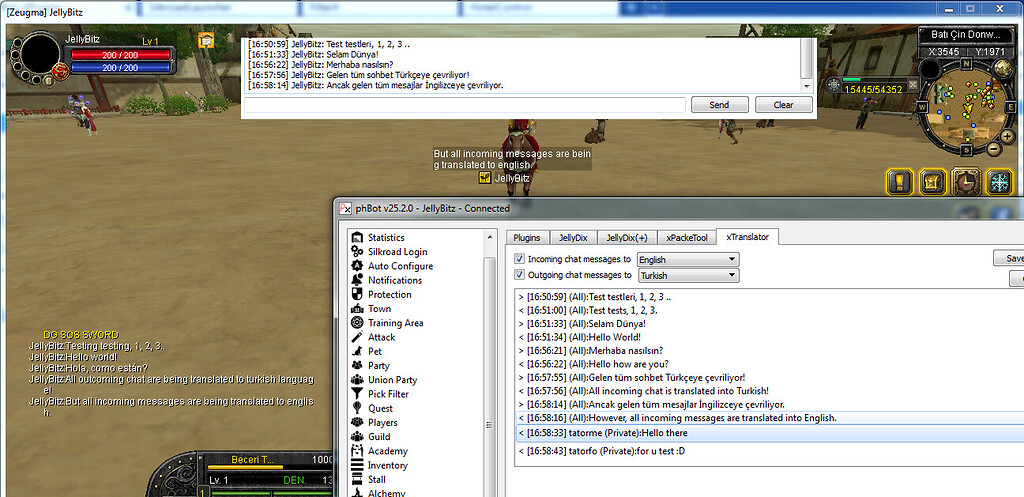This screenshot has width=1024, height=497.
Task: Select the Attack sword icon
Action: pos(357,338)
